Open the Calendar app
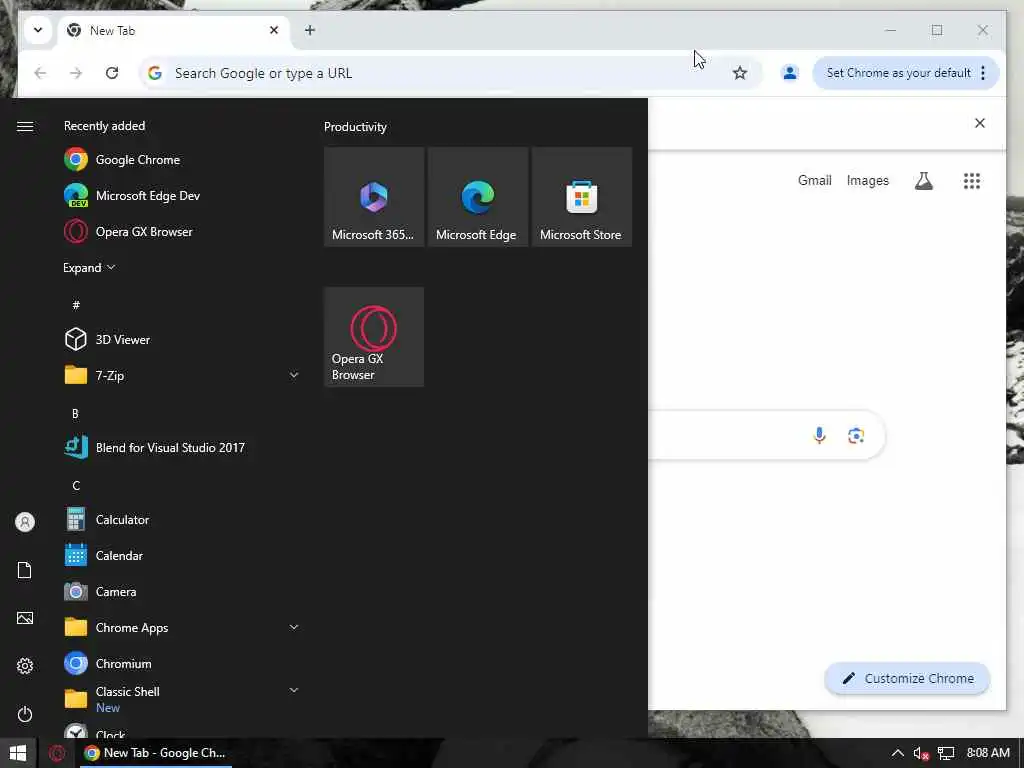This screenshot has width=1024, height=768. click(x=181, y=556)
